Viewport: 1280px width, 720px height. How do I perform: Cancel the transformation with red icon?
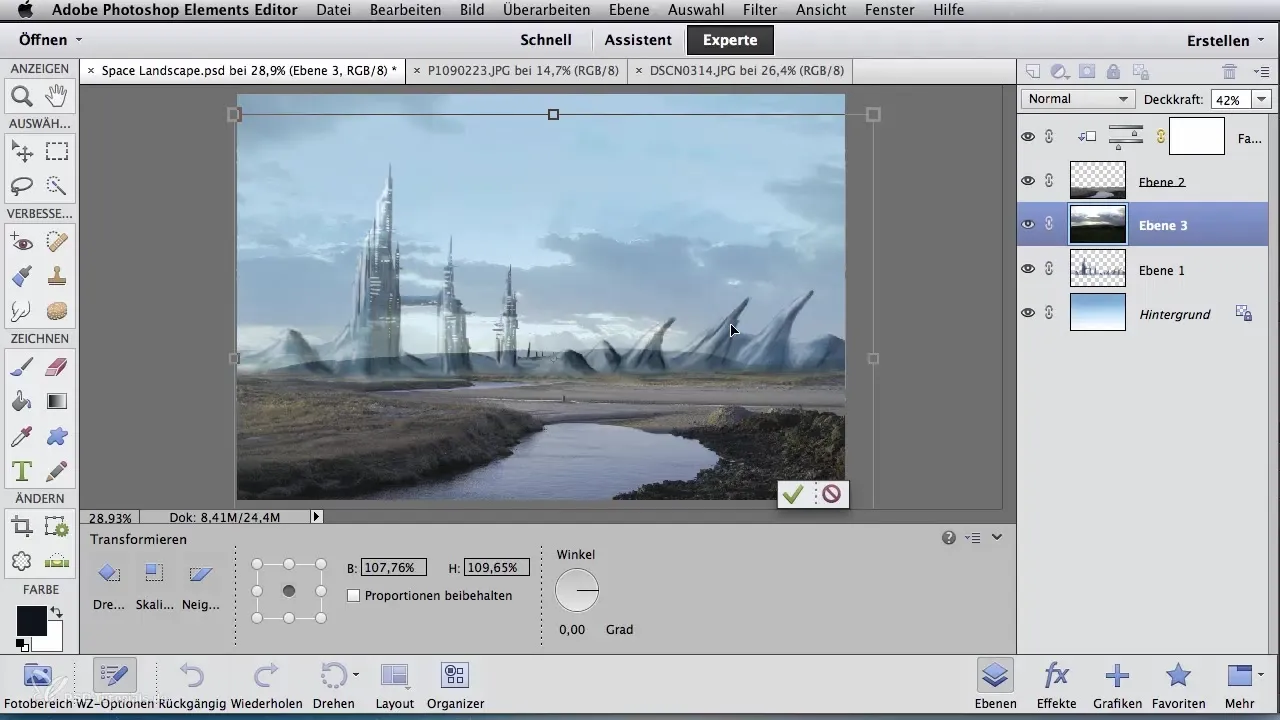(831, 494)
